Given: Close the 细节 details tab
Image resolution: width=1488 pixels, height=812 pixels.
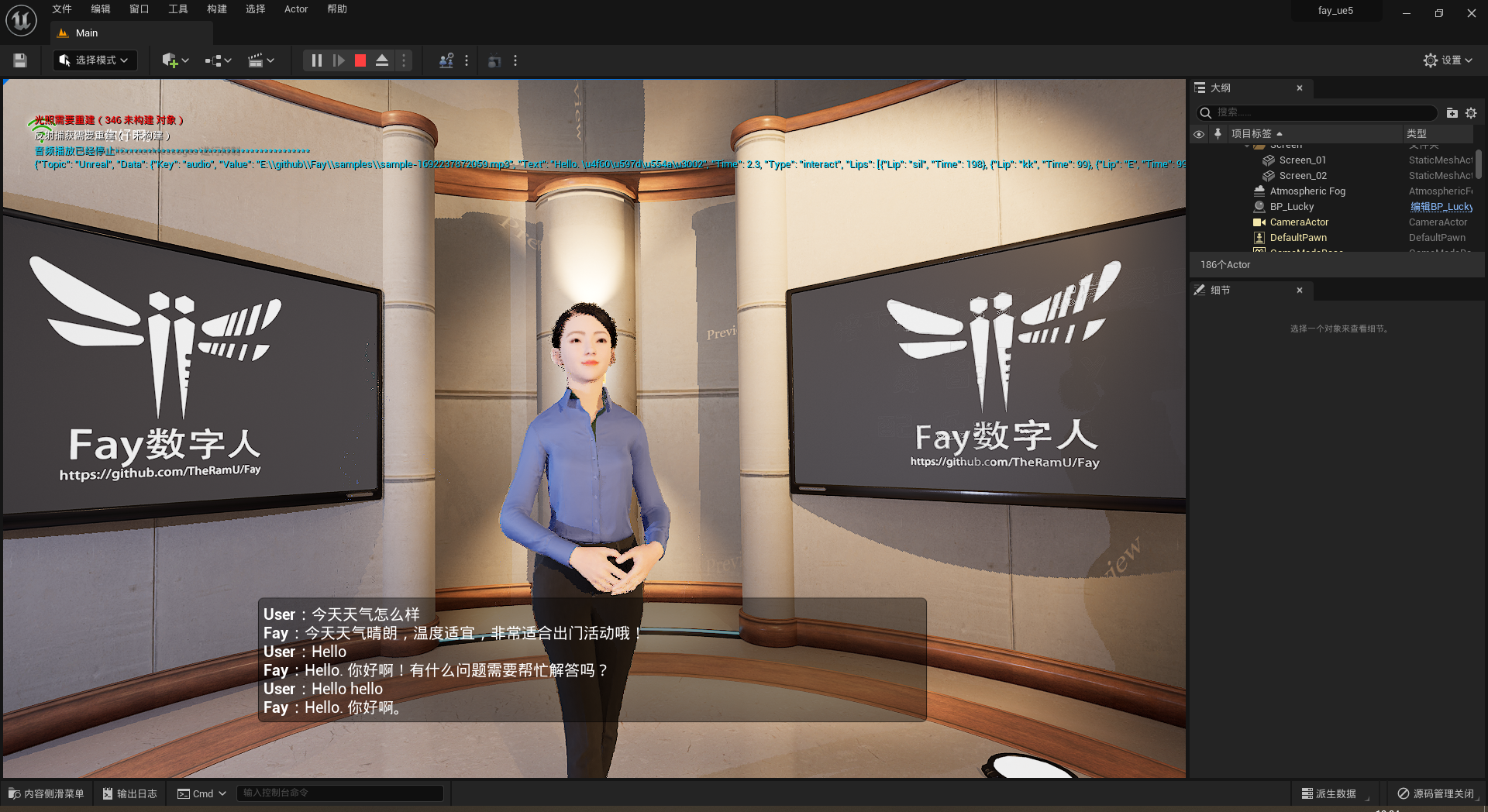Looking at the screenshot, I should point(1300,291).
